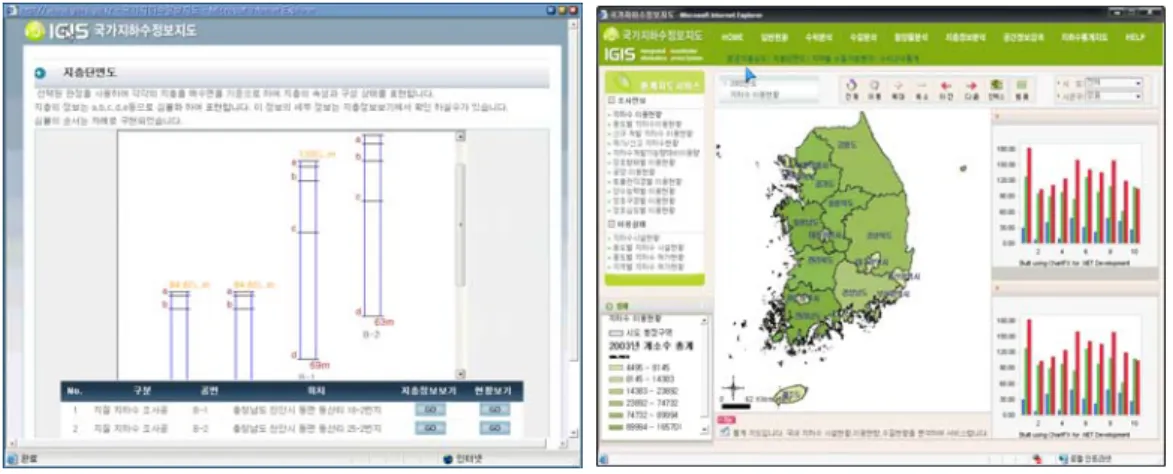Image resolution: width=1173 pixels, height=474 pixels.
Task: Click the 지층정보보기 GO button for row 1
Action: pyautogui.click(x=430, y=410)
